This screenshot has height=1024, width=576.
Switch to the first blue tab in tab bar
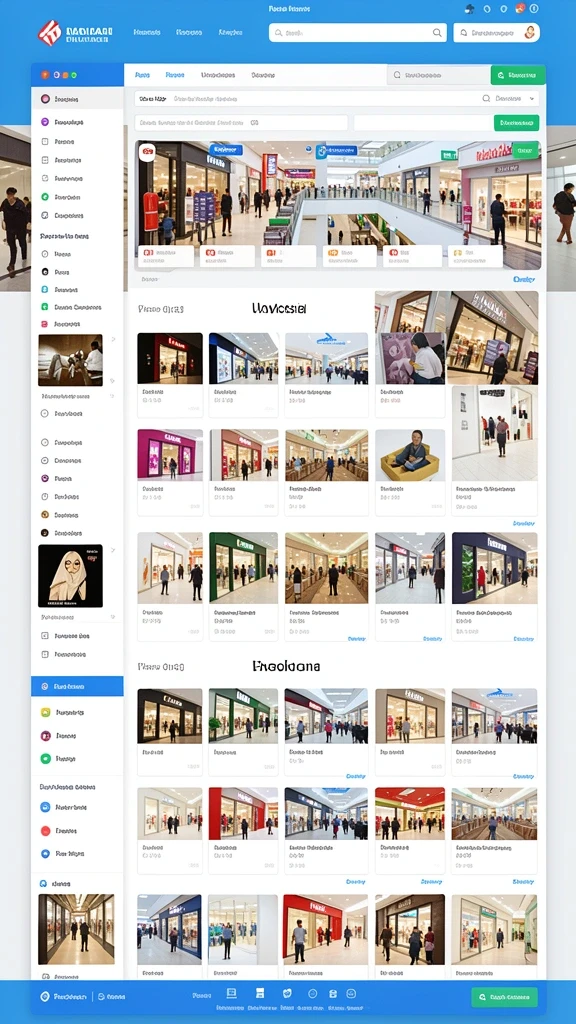tap(142, 75)
